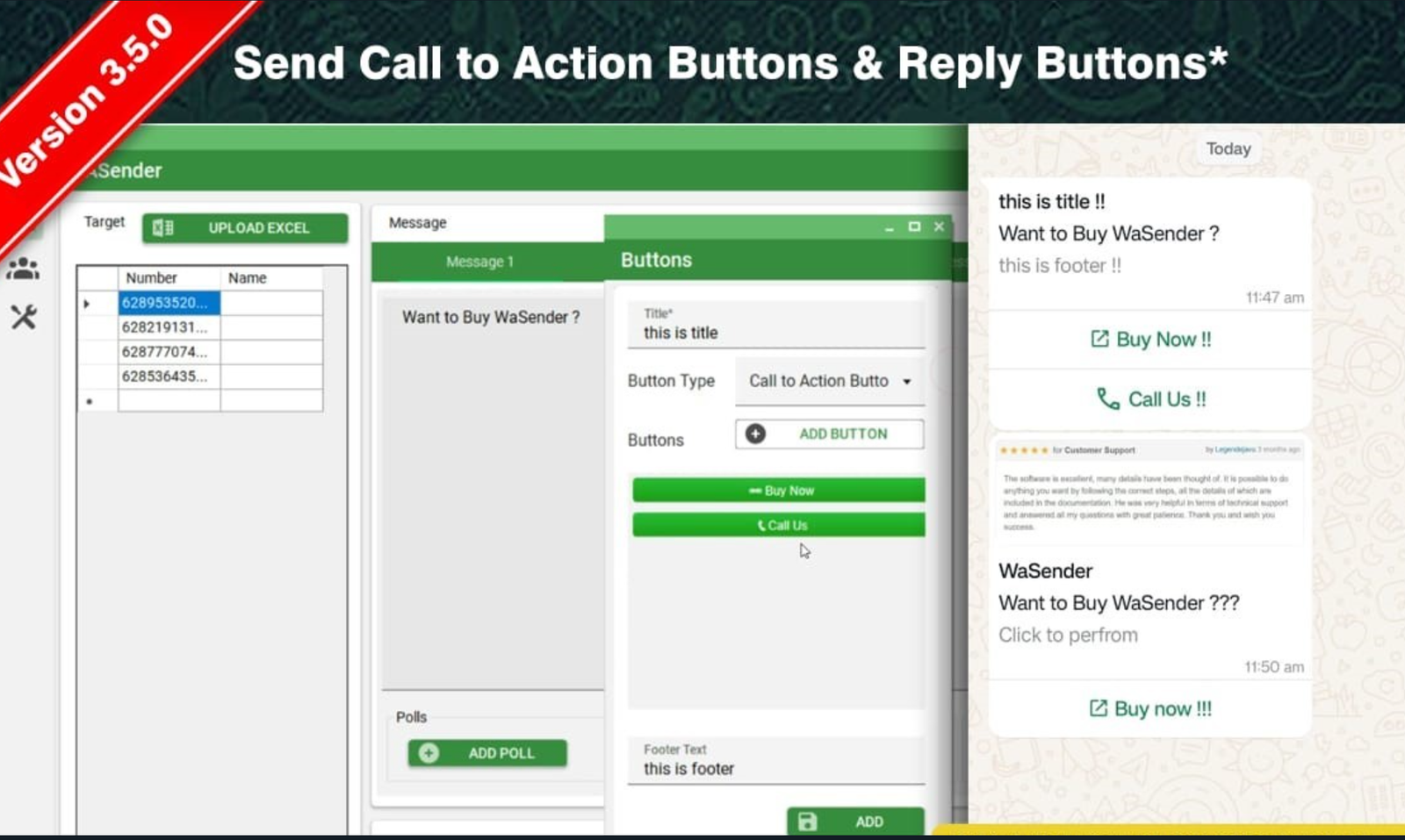Click the ADD POLL button

[x=487, y=753]
